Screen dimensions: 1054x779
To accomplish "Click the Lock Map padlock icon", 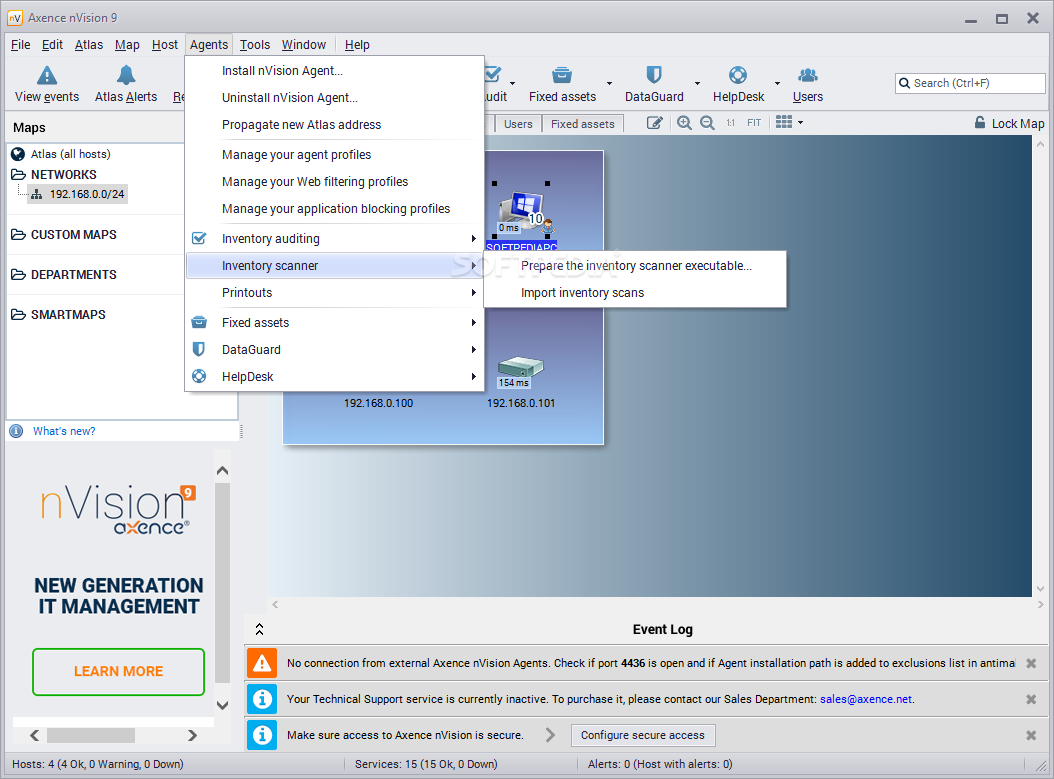I will pyautogui.click(x=980, y=123).
